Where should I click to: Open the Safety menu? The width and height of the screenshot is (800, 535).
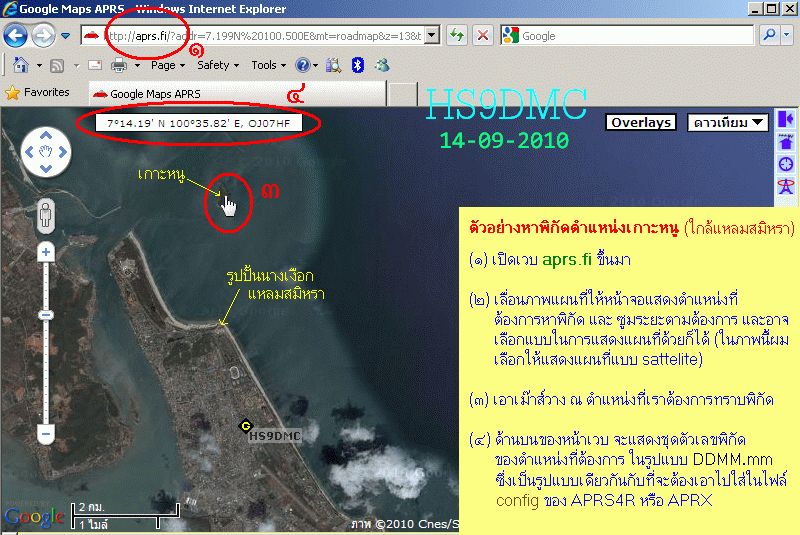(x=218, y=65)
